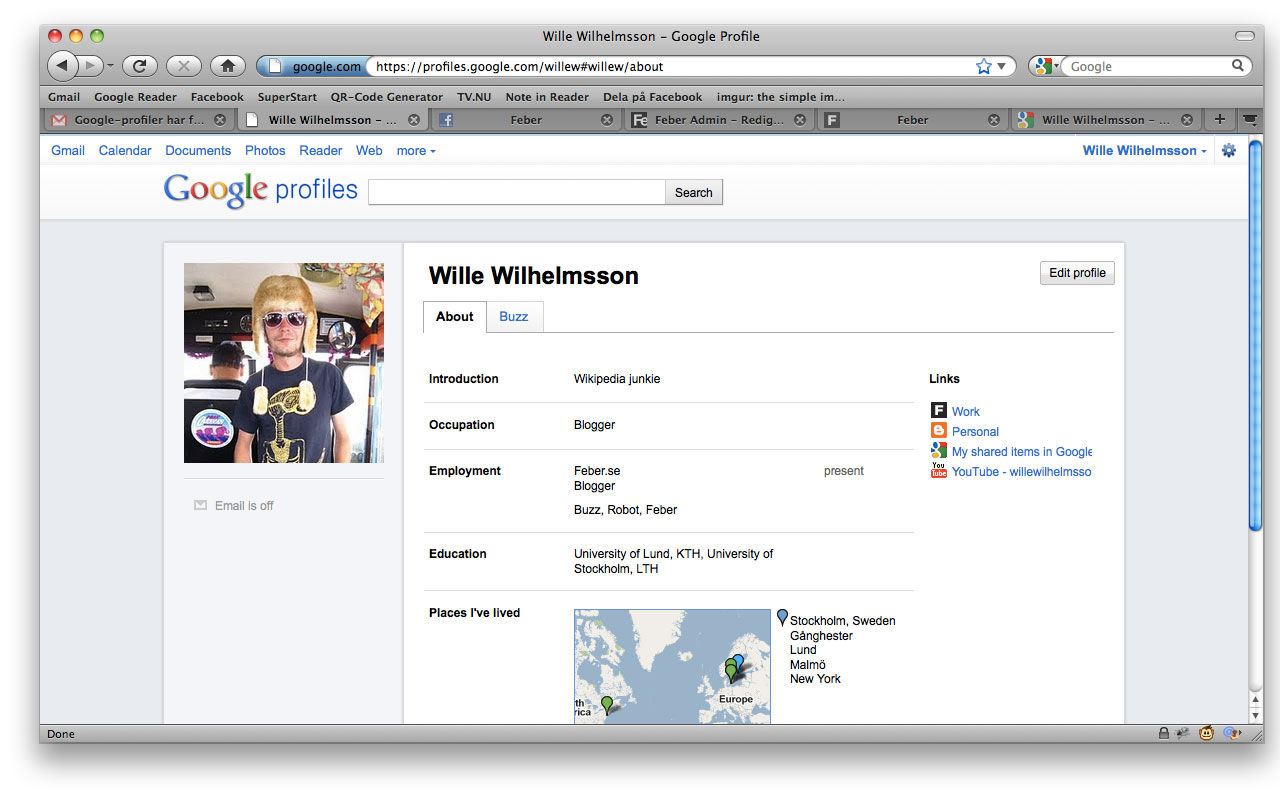This screenshot has height=797, width=1280.
Task: Select the Google shared items icon
Action: (938, 450)
